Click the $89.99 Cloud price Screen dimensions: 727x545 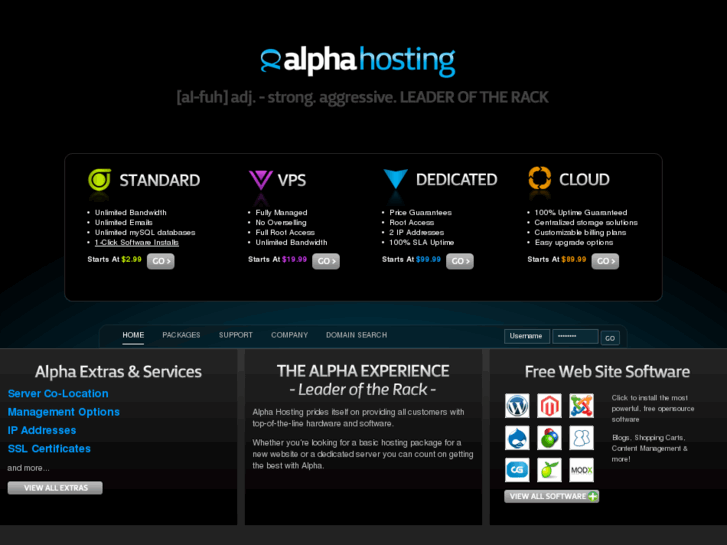point(574,259)
